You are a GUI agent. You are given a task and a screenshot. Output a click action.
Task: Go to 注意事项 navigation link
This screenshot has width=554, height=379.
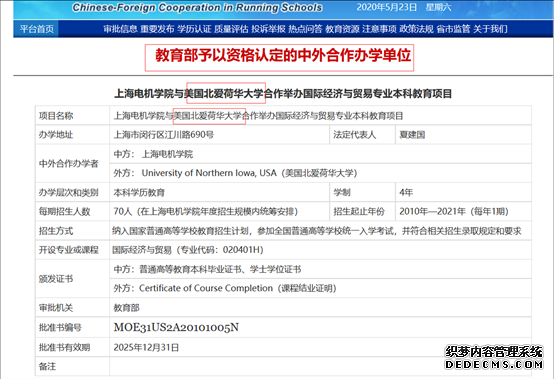point(379,29)
